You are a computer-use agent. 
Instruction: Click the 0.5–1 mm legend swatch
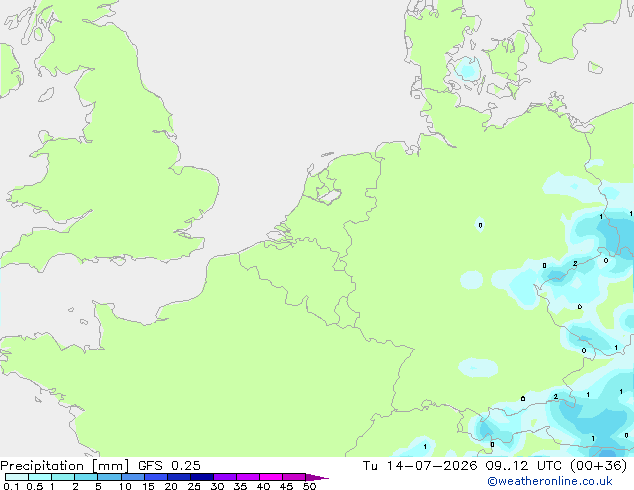(40, 477)
